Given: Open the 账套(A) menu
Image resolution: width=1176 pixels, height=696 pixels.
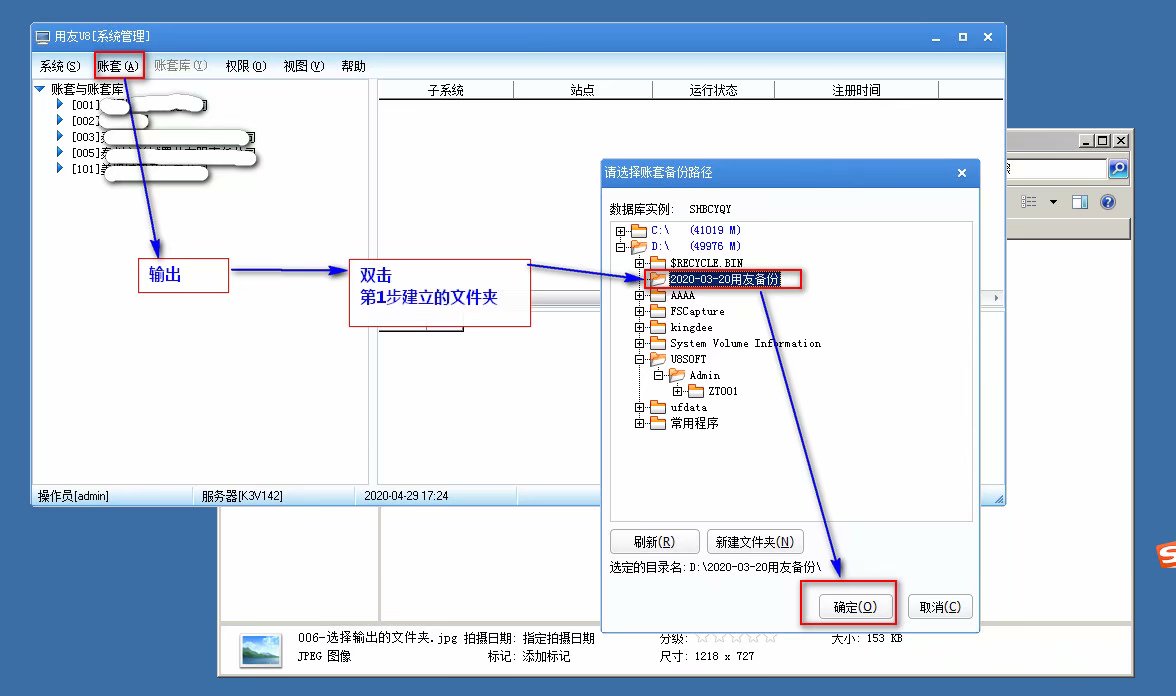Looking at the screenshot, I should [118, 66].
